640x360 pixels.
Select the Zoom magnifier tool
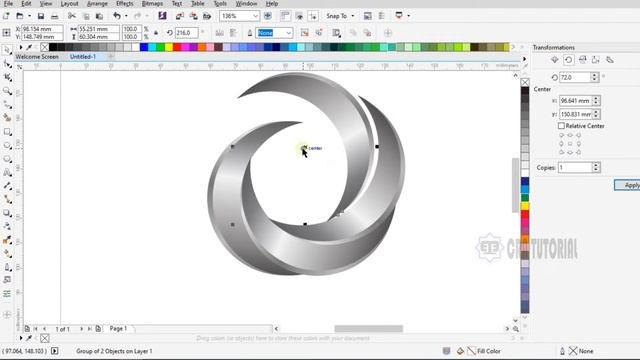click(7, 91)
